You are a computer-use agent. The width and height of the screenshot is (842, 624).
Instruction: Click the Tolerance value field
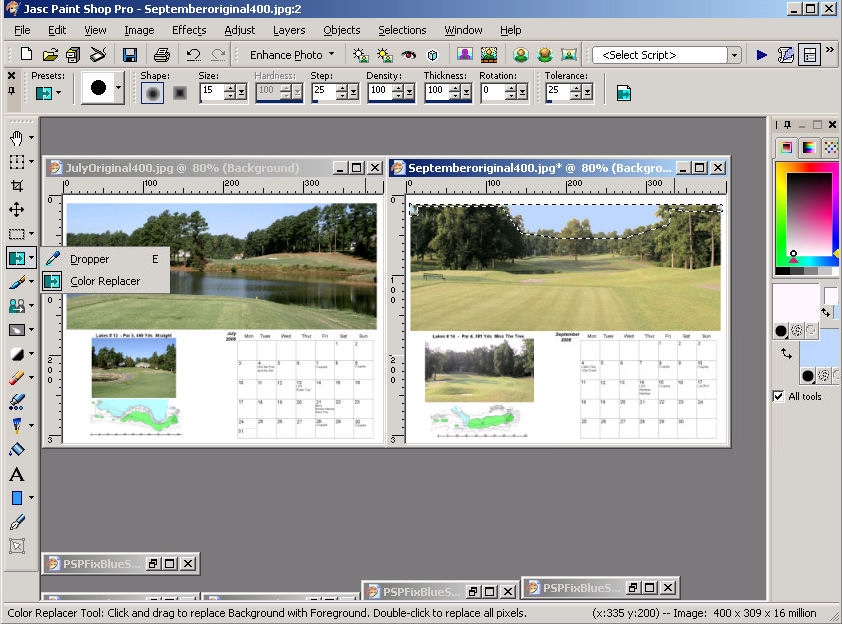(554, 92)
